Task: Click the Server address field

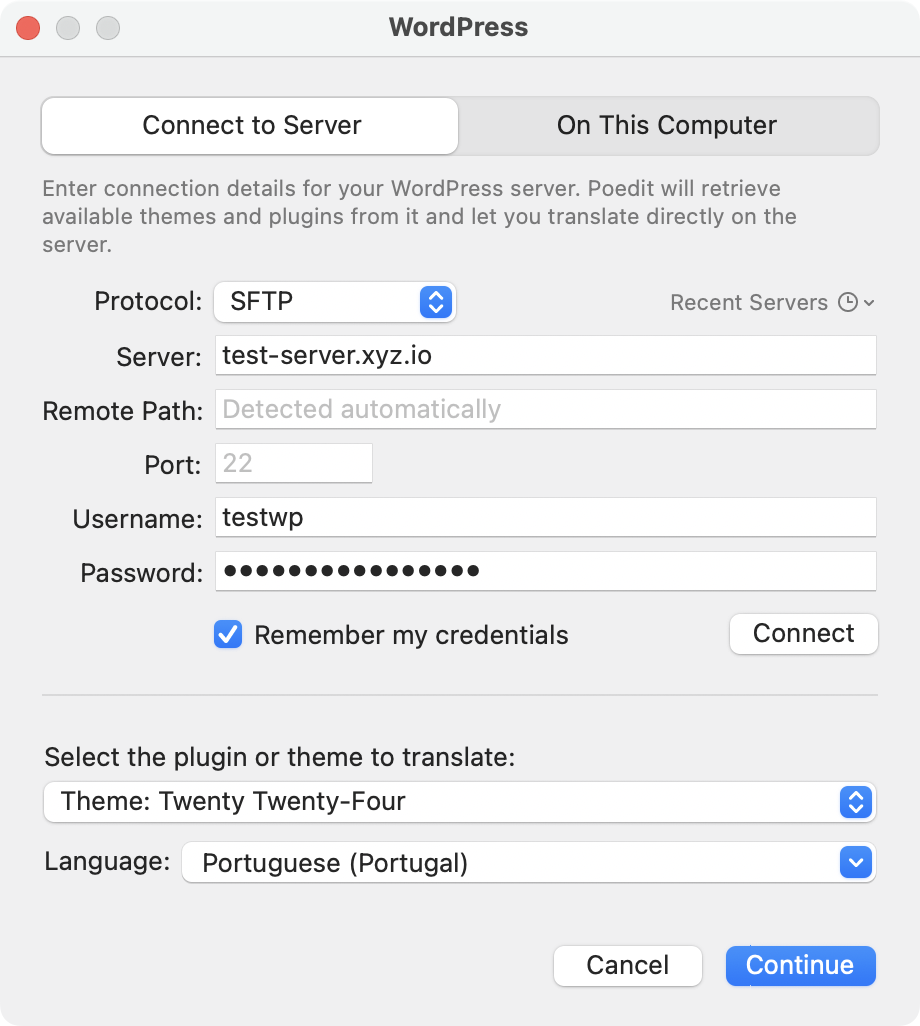Action: pyautogui.click(x=546, y=355)
